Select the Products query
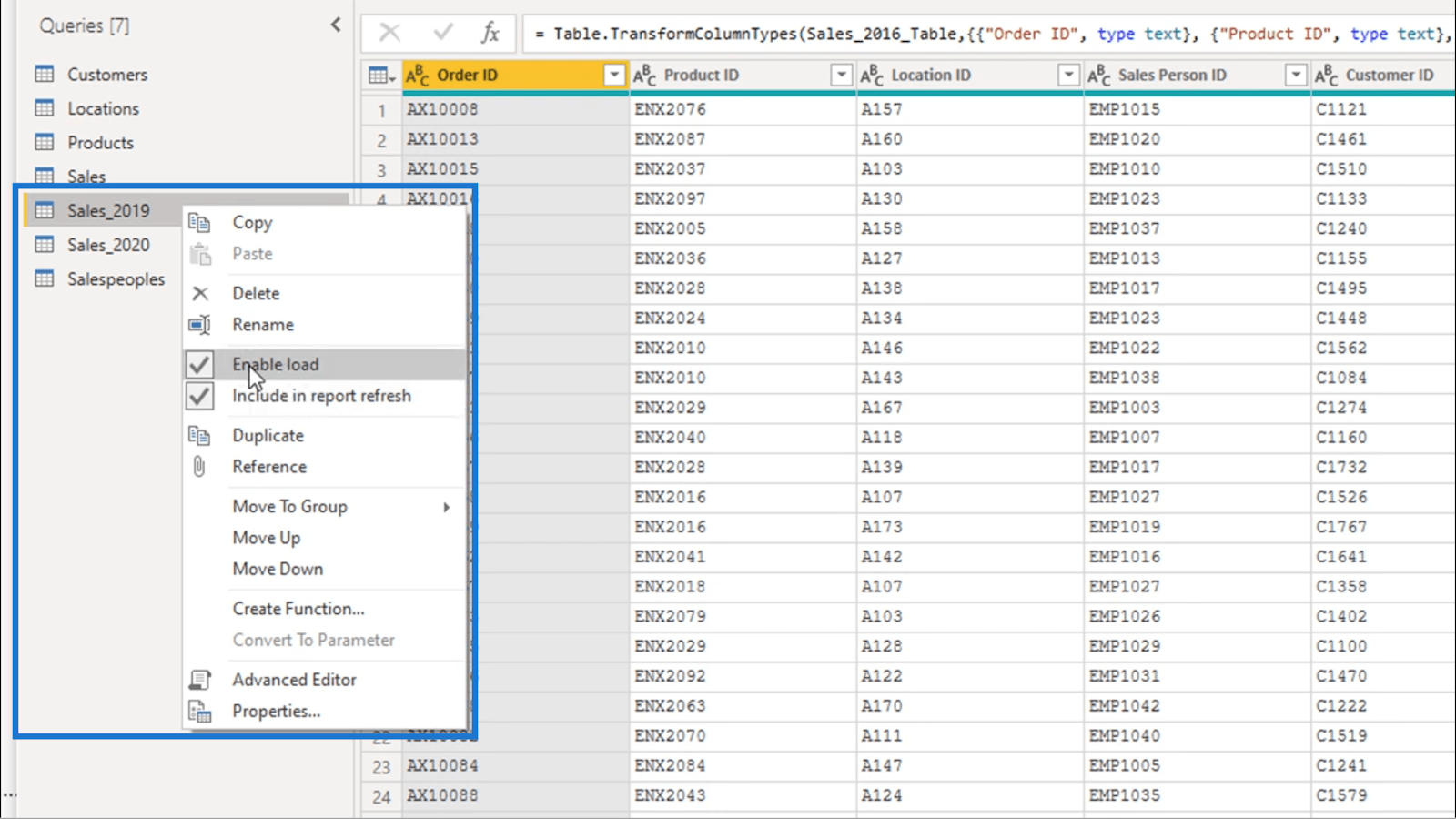Image resolution: width=1456 pixels, height=819 pixels. pyautogui.click(x=100, y=143)
